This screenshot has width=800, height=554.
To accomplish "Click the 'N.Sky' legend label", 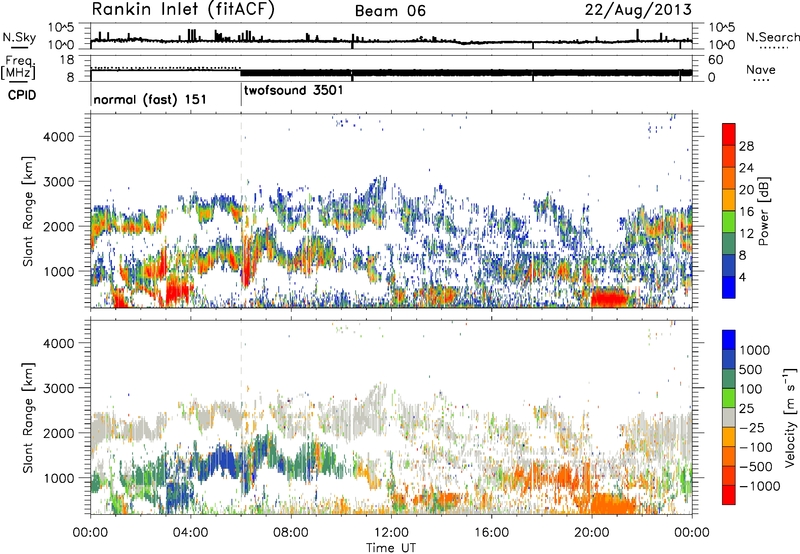I will 19,37.
